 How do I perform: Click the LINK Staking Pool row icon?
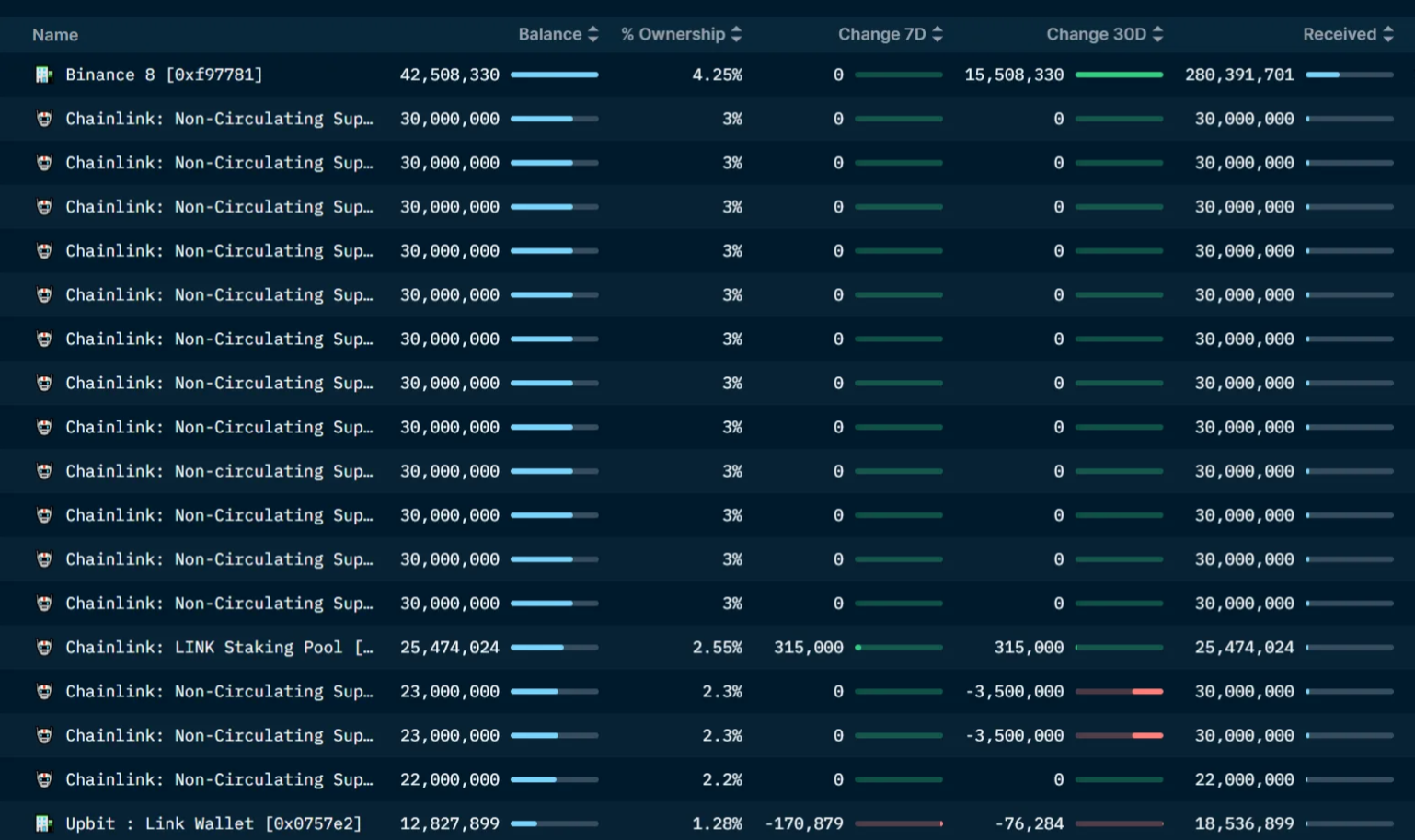[43, 648]
